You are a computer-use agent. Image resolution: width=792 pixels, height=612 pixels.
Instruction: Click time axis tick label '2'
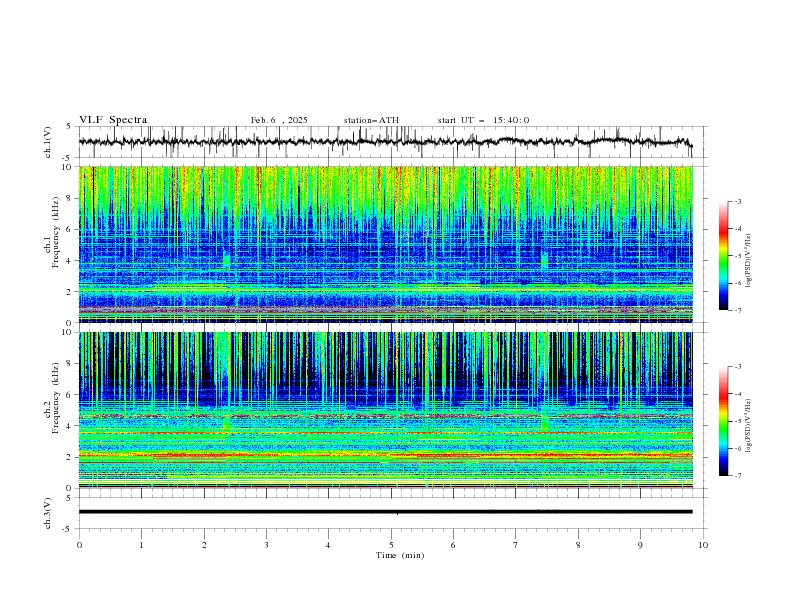click(x=204, y=545)
